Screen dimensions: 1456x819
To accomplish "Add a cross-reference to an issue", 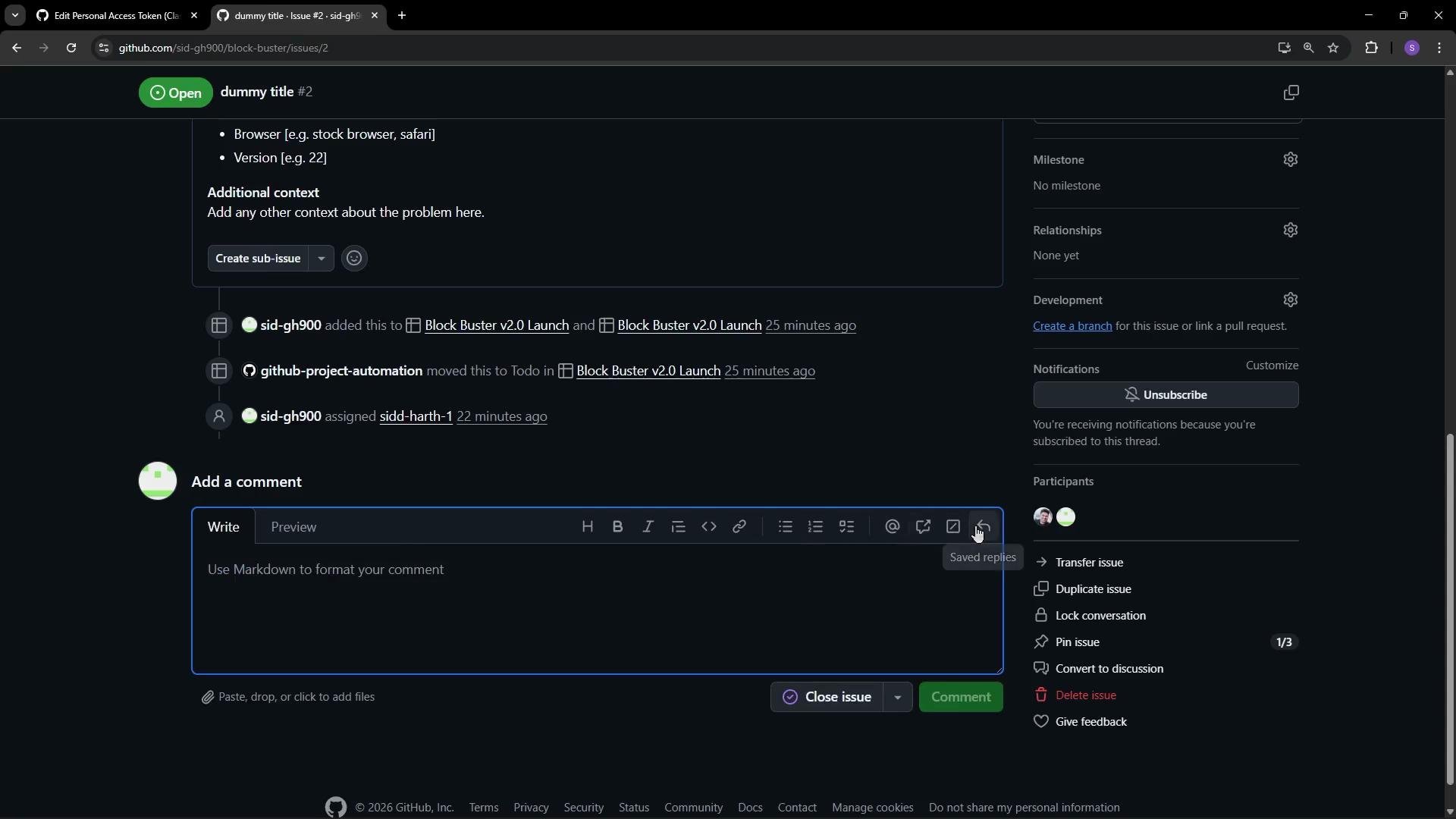I will pos(922,526).
